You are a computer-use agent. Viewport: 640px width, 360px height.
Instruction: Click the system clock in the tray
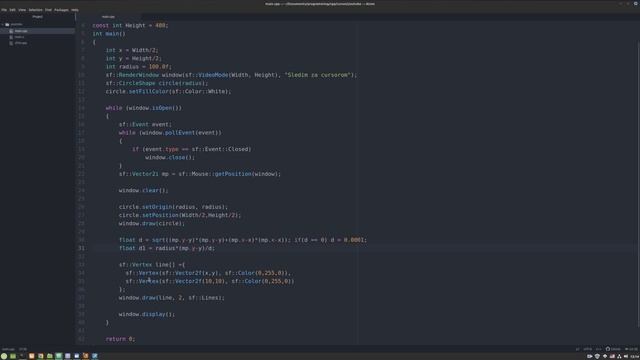(634, 356)
